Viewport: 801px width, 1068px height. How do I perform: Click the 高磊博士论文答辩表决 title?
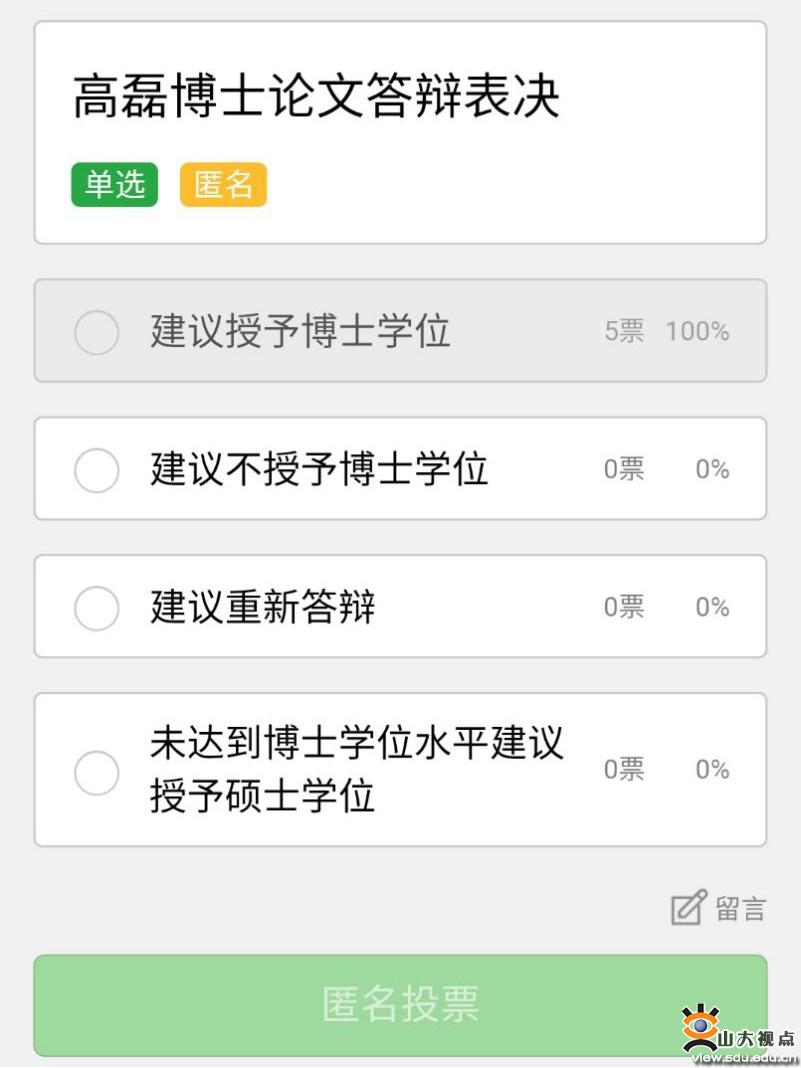(x=316, y=96)
